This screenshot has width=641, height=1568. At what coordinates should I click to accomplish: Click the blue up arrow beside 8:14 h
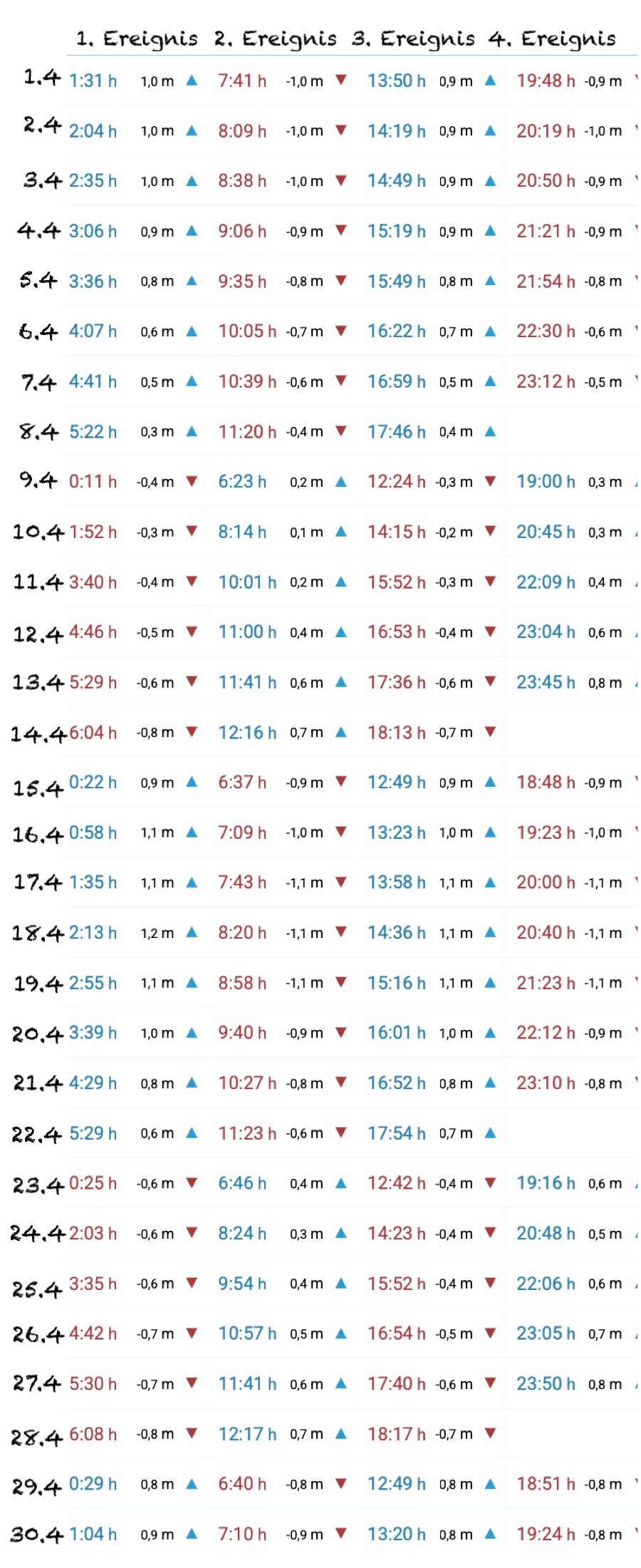tap(341, 532)
